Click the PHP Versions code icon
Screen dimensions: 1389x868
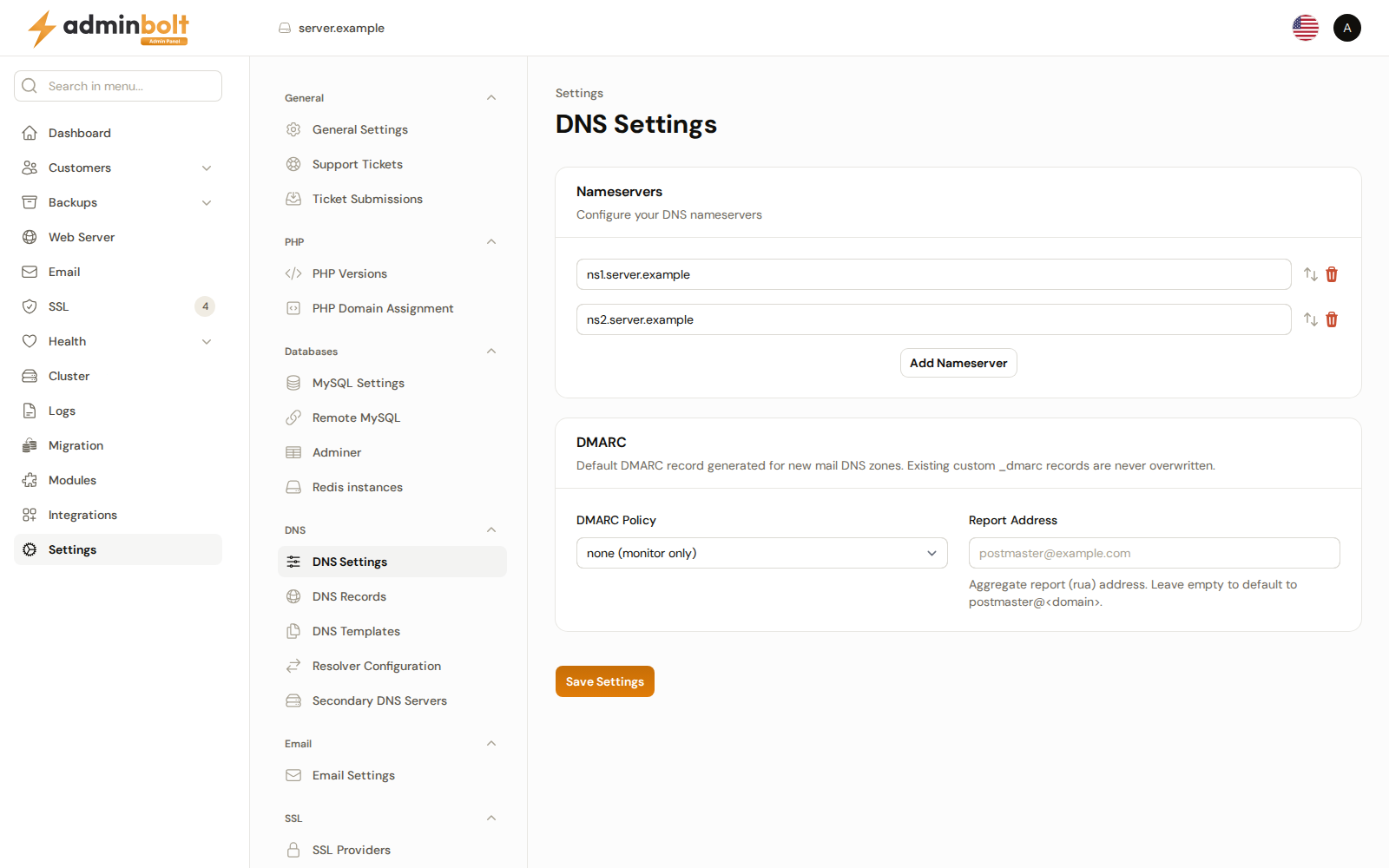coord(293,273)
